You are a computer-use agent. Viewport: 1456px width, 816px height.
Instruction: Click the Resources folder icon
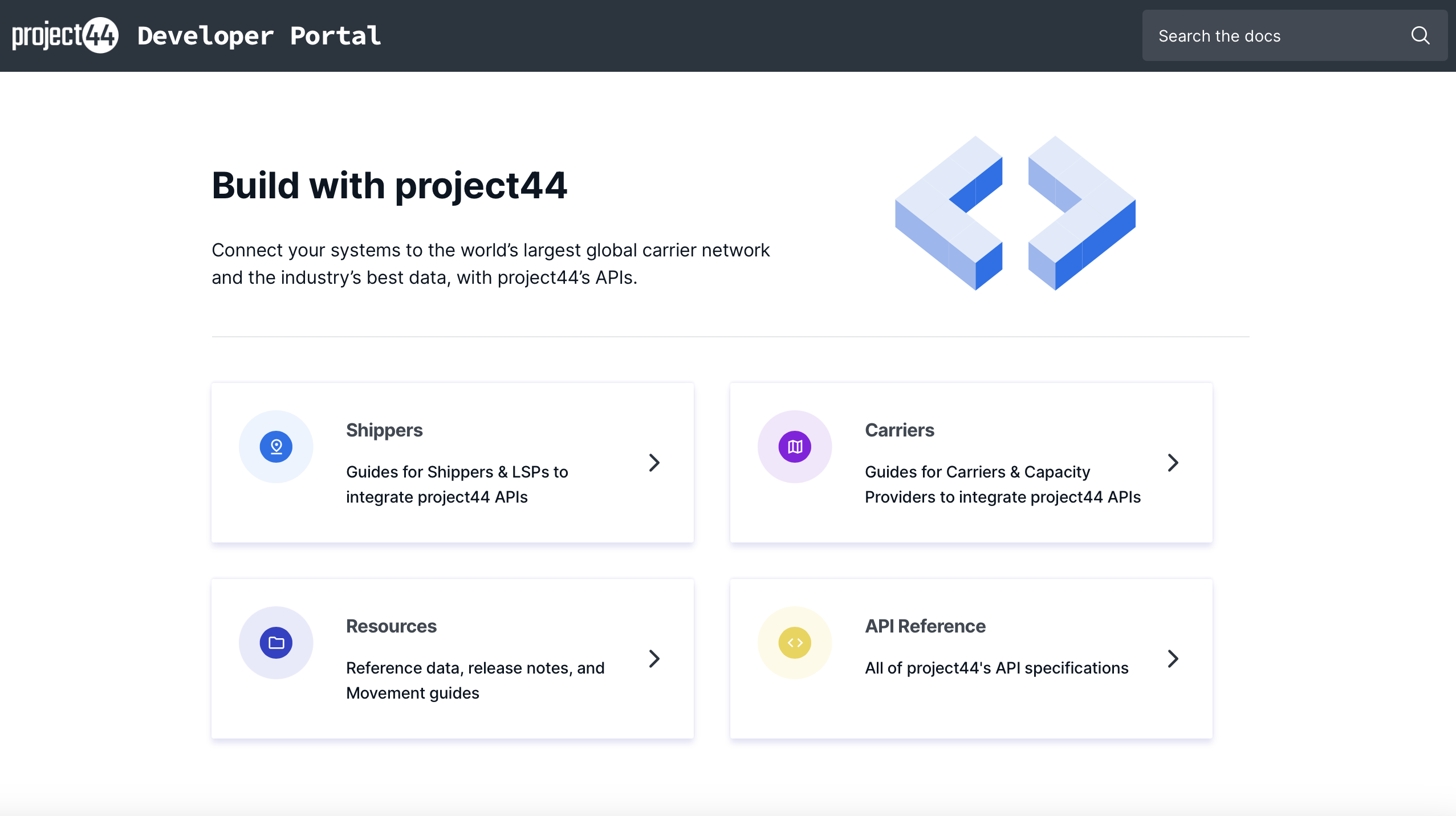tap(276, 643)
